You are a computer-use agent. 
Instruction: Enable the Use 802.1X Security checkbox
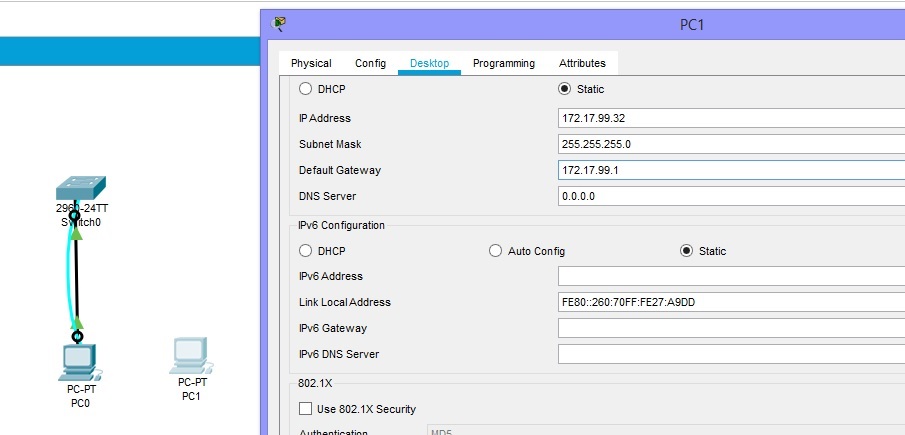(x=306, y=408)
